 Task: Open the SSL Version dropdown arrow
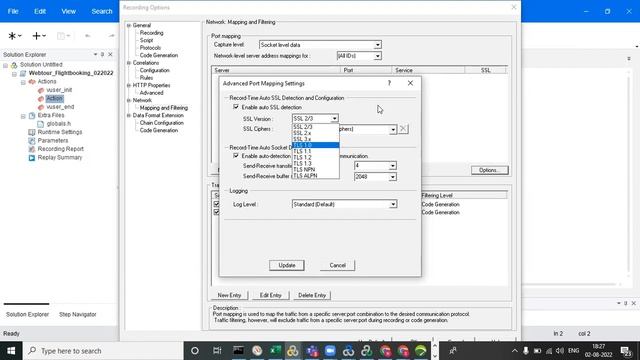[x=334, y=119]
